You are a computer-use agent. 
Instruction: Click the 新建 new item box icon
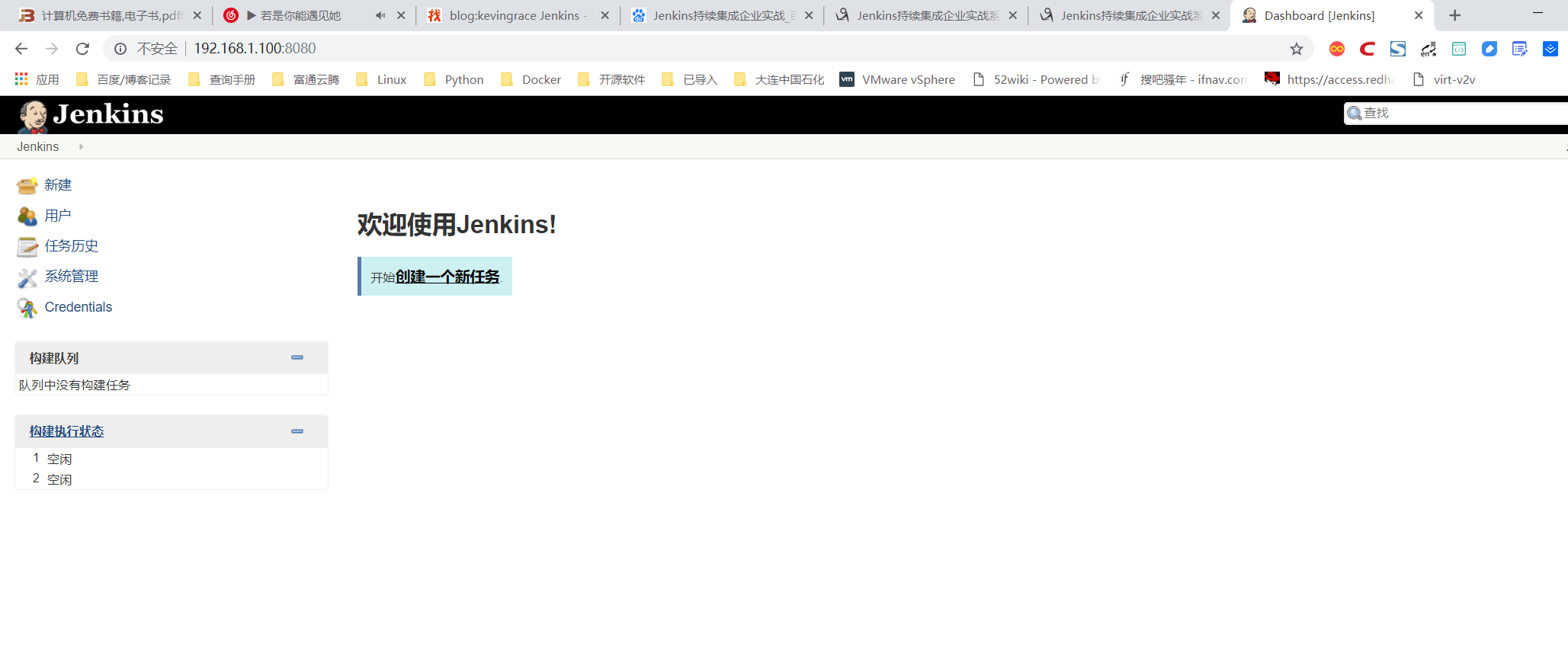click(27, 185)
